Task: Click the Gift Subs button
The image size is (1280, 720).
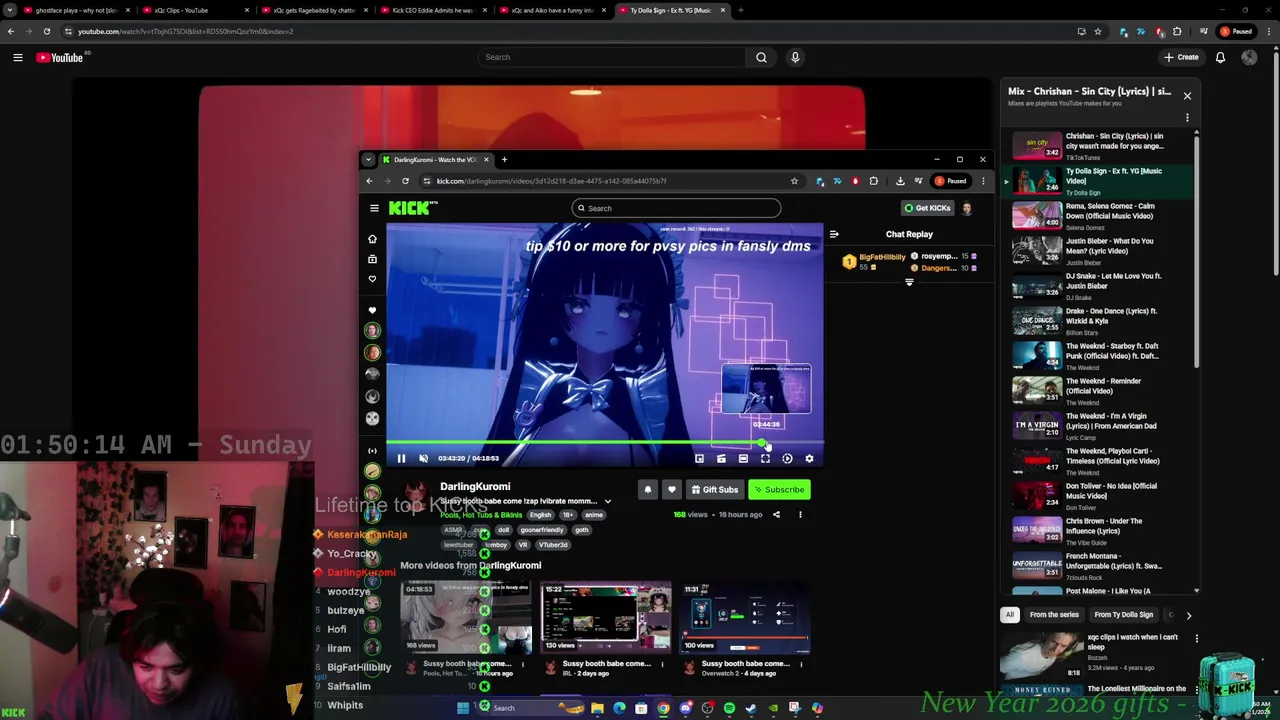Action: 714,489
